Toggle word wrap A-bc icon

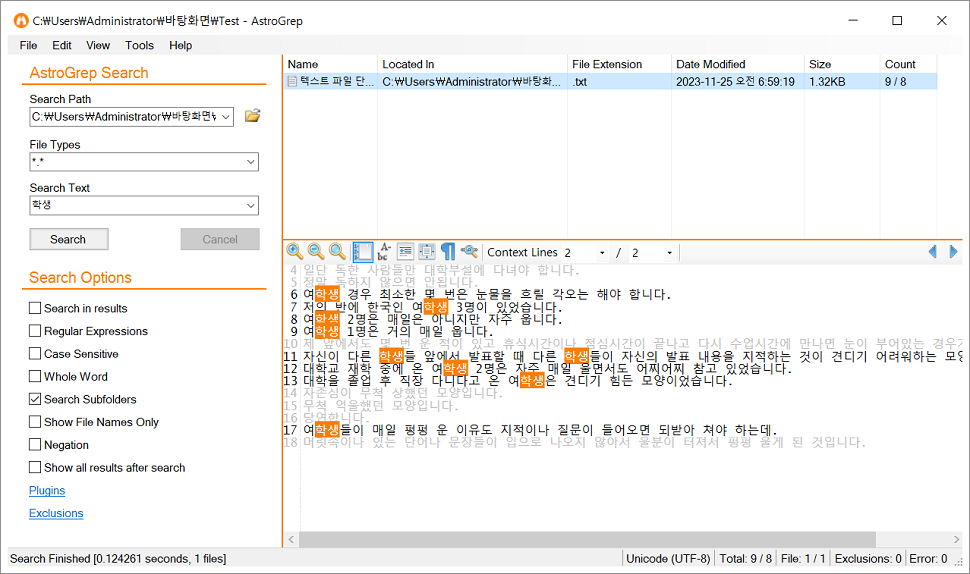point(384,251)
